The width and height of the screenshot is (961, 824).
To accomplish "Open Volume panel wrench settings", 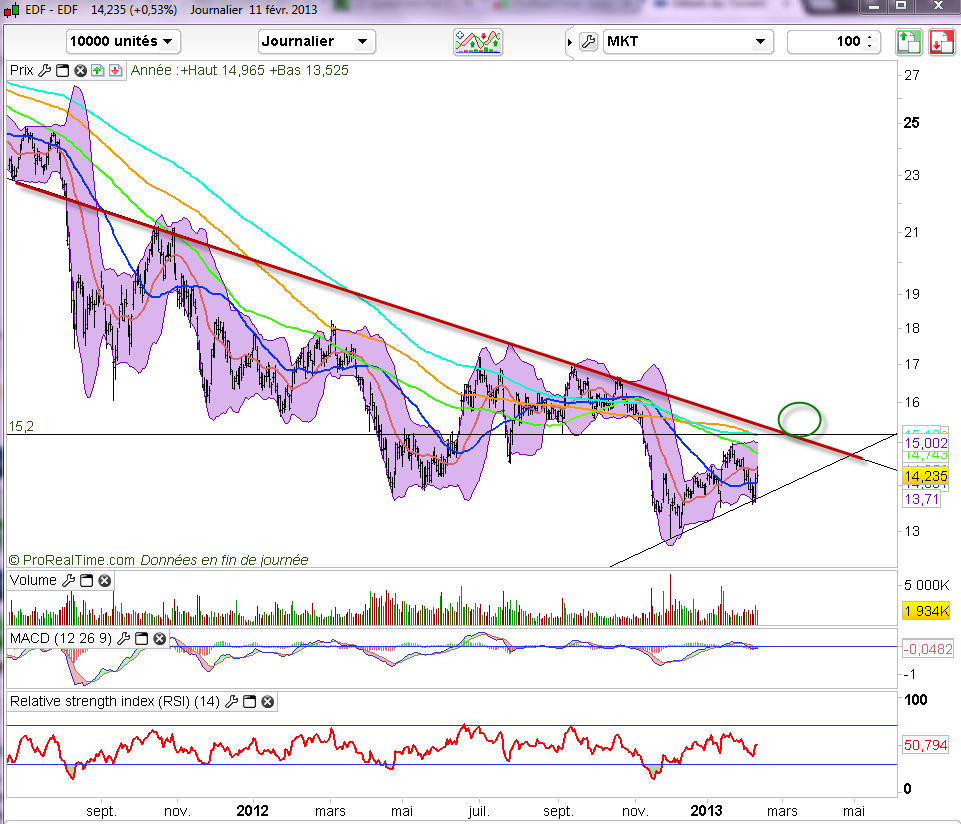I will [68, 580].
